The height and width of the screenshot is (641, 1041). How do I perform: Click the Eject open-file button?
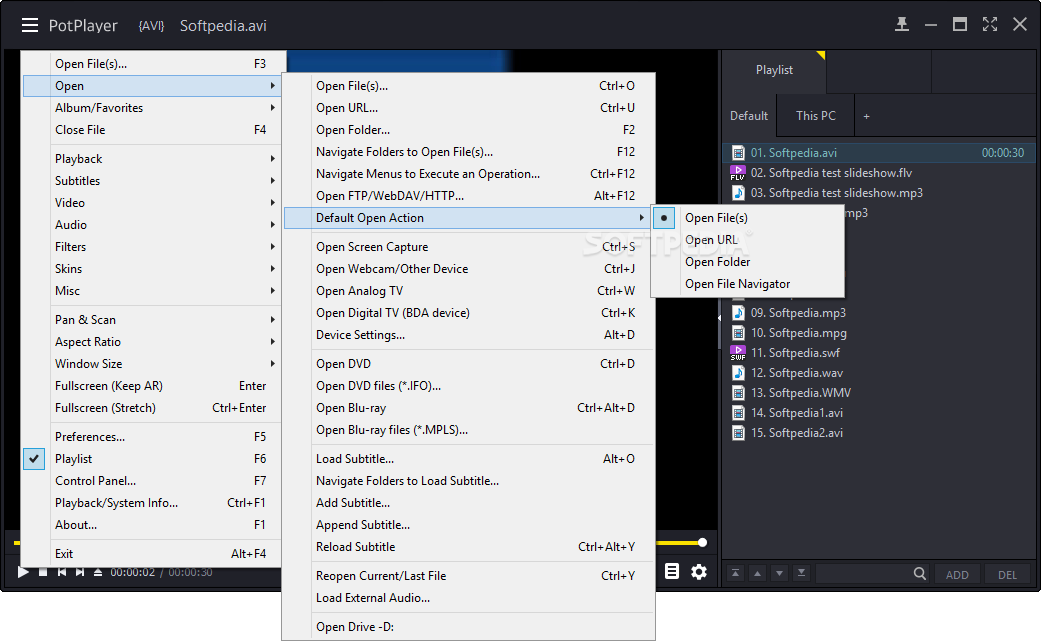98,572
